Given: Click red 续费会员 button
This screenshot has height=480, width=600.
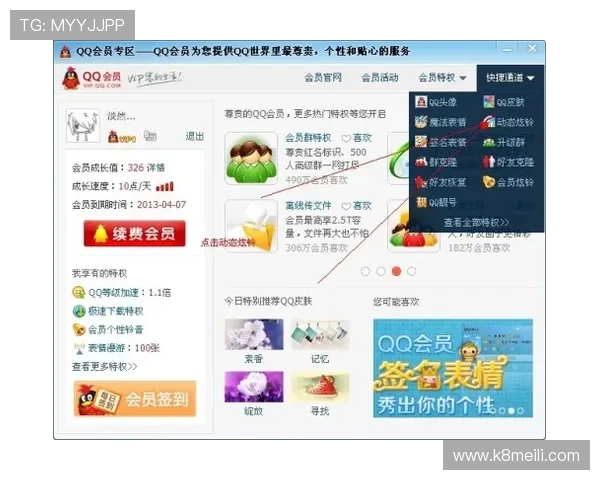Looking at the screenshot, I should pos(135,233).
